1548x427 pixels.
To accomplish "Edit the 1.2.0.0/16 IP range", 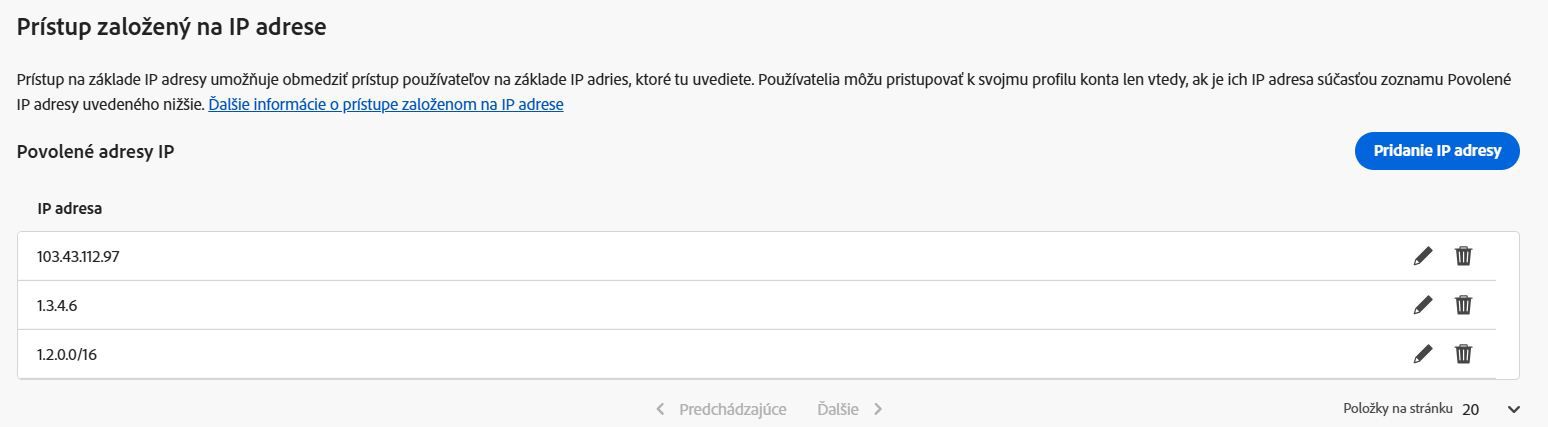I will click(x=1422, y=354).
